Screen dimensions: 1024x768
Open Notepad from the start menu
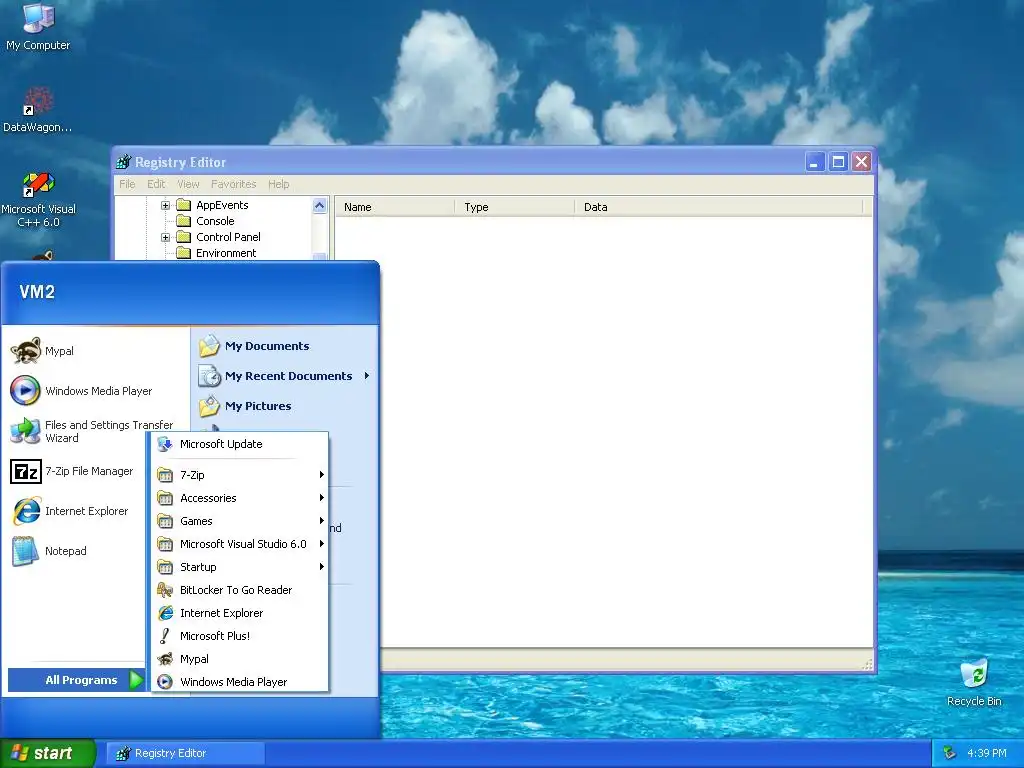point(49,551)
